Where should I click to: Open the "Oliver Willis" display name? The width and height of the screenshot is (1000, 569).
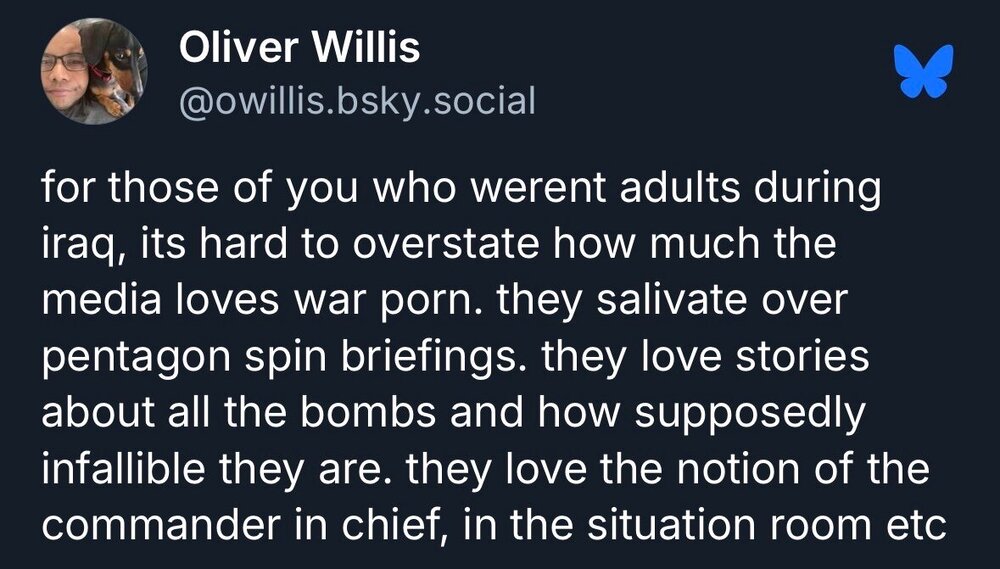pyautogui.click(x=300, y=48)
